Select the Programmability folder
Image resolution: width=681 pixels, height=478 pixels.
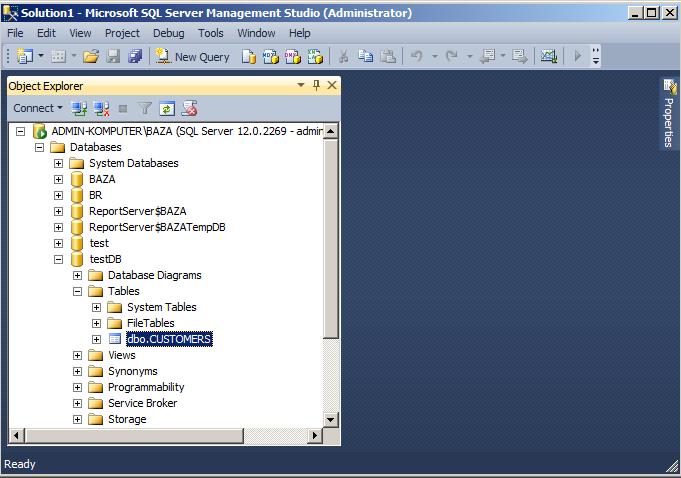(146, 387)
